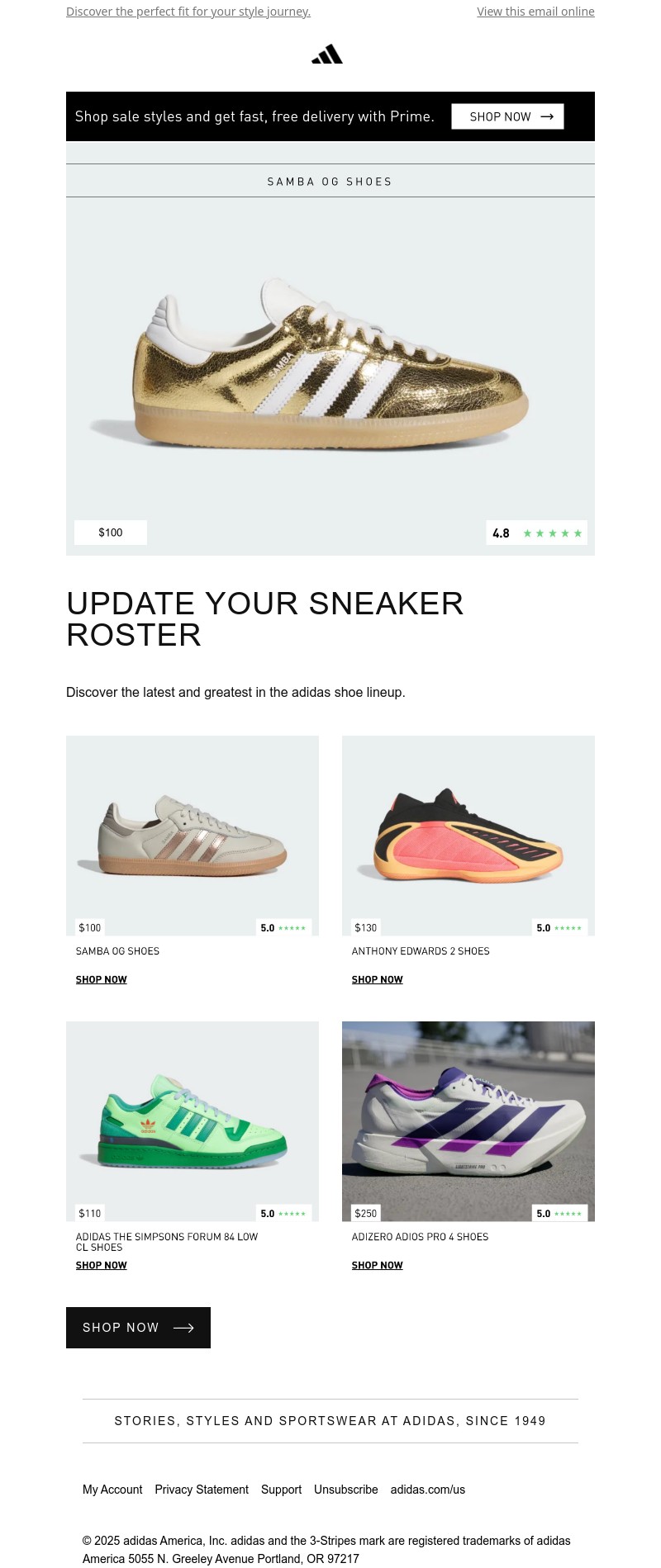Visit the adidas.com/us footer link
The image size is (661, 1568).
(428, 1490)
